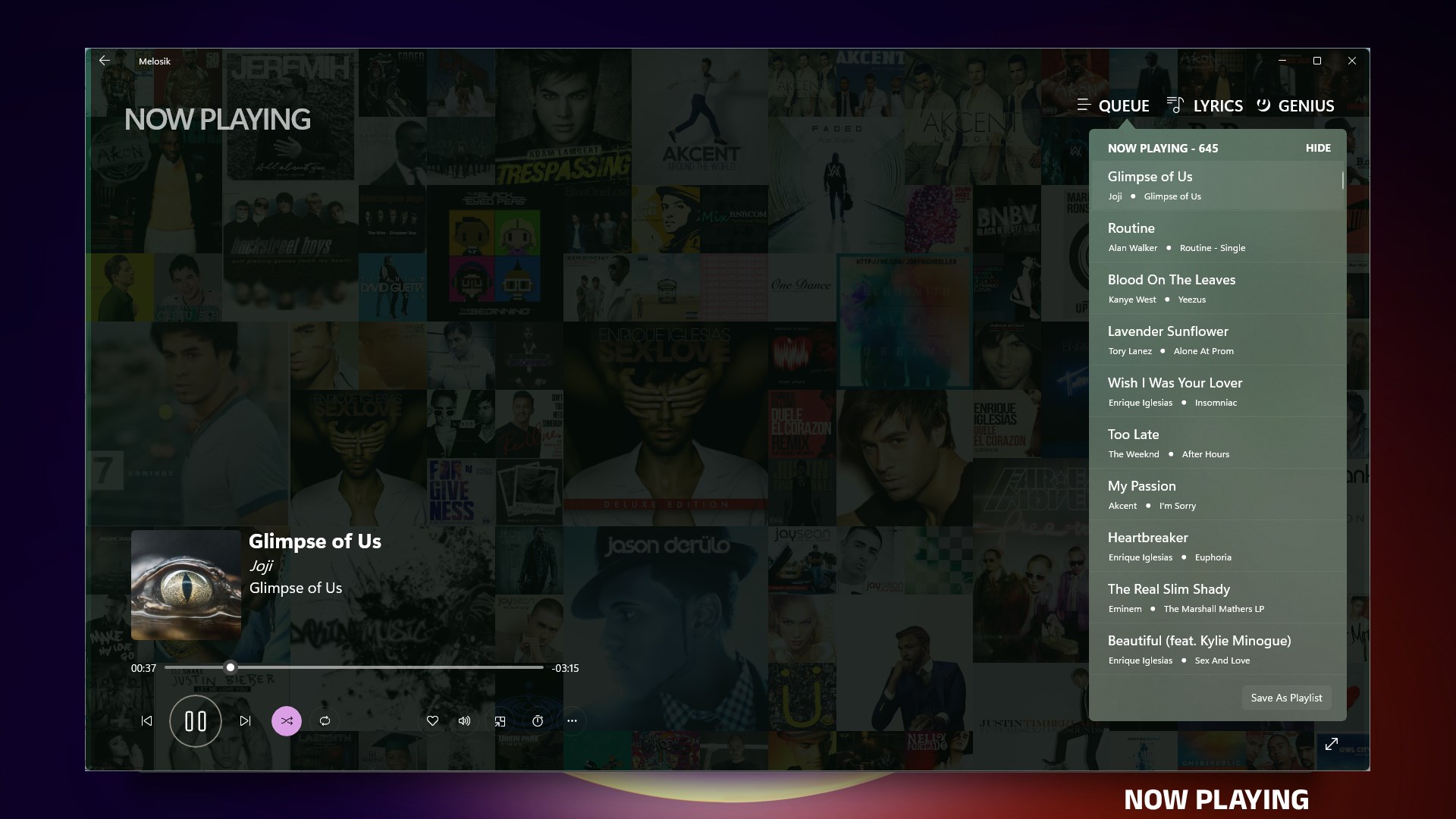Select Beautiful (feat. Kylie Minogue) track
This screenshot has width=1456, height=819.
[1217, 649]
